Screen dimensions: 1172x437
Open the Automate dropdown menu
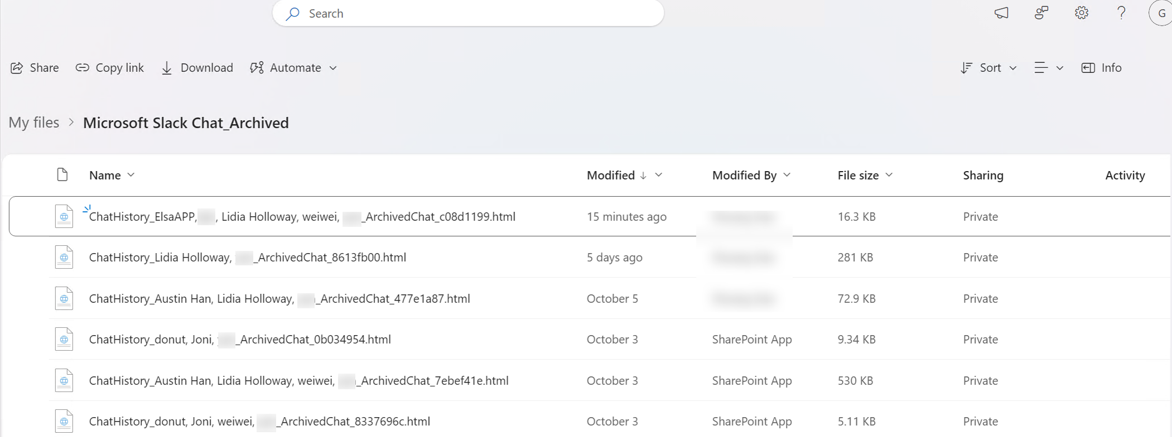[x=294, y=68]
